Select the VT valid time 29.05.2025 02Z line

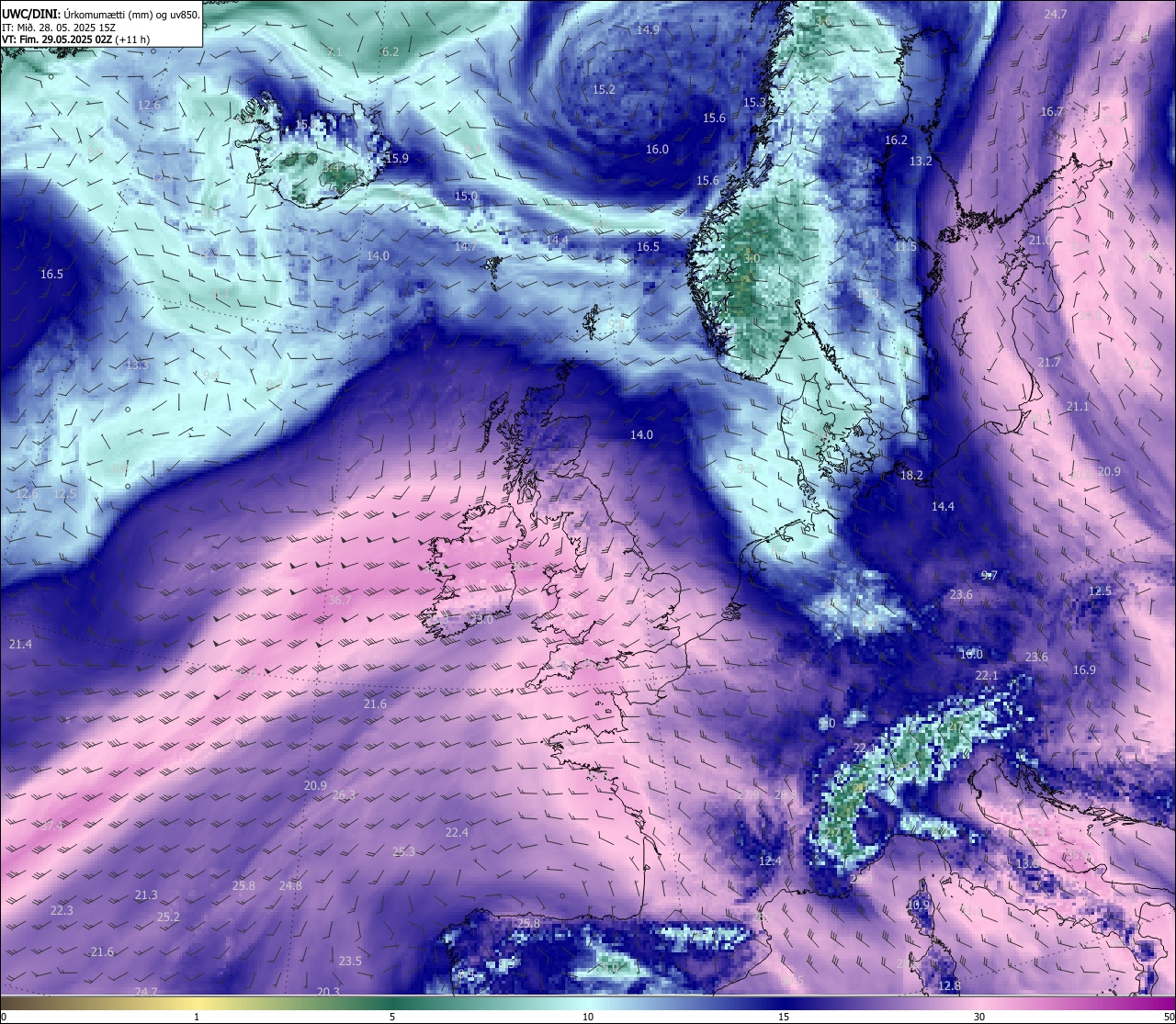pos(75,39)
